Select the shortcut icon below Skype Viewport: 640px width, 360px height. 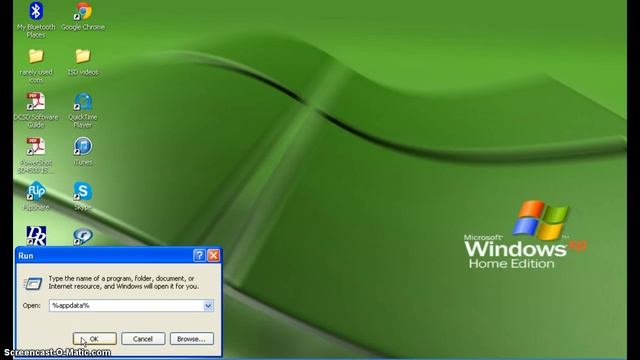click(83, 236)
